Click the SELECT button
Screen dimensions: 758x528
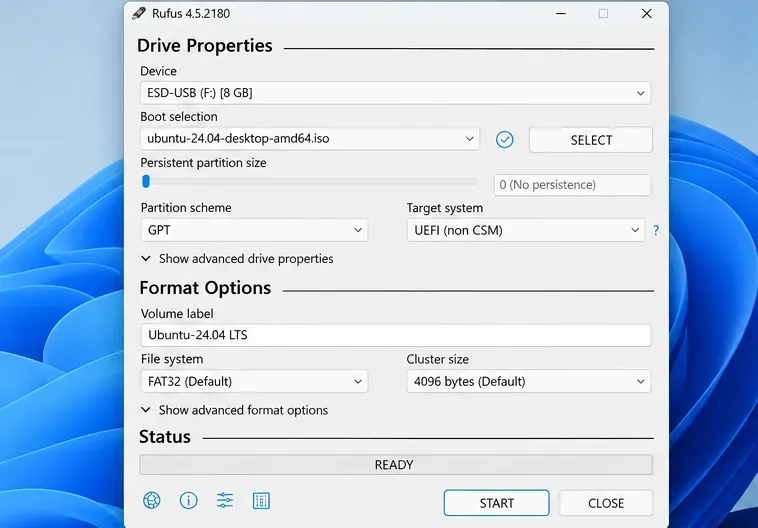click(x=591, y=140)
